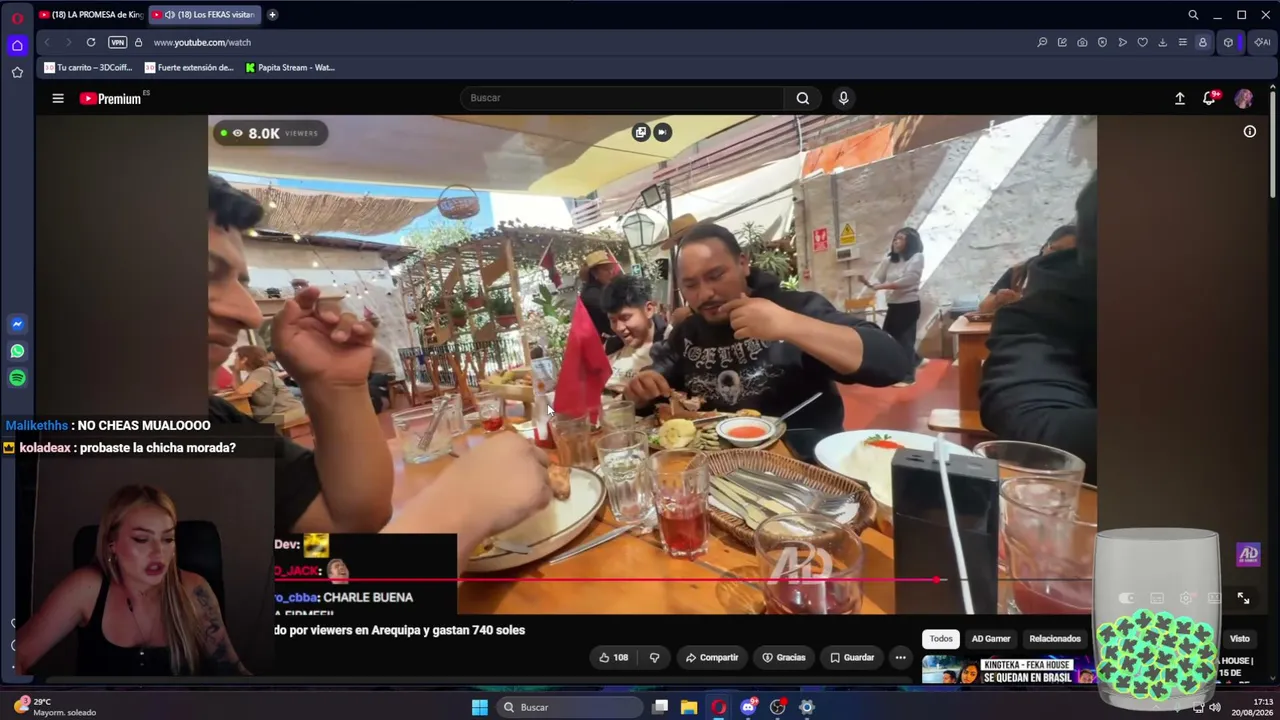
Task: Enter full screen on the video
Action: click(1243, 598)
